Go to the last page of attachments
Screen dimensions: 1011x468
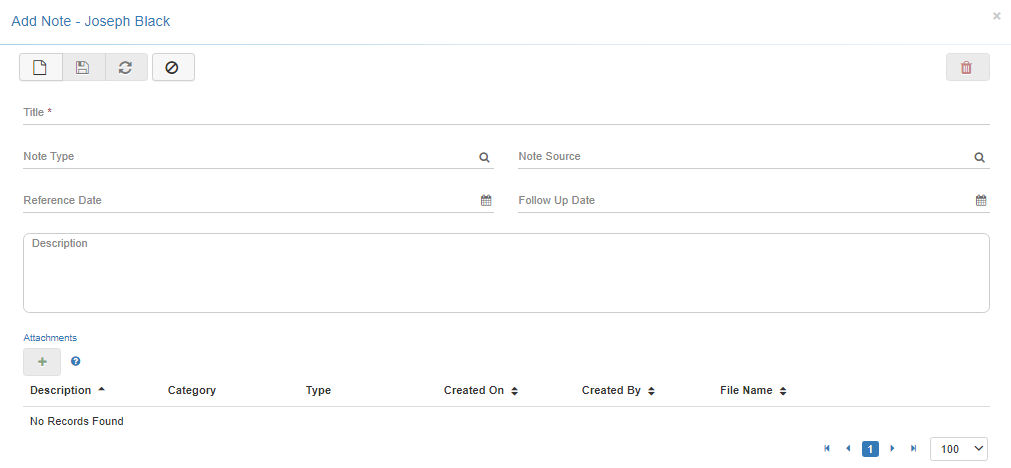click(x=913, y=449)
